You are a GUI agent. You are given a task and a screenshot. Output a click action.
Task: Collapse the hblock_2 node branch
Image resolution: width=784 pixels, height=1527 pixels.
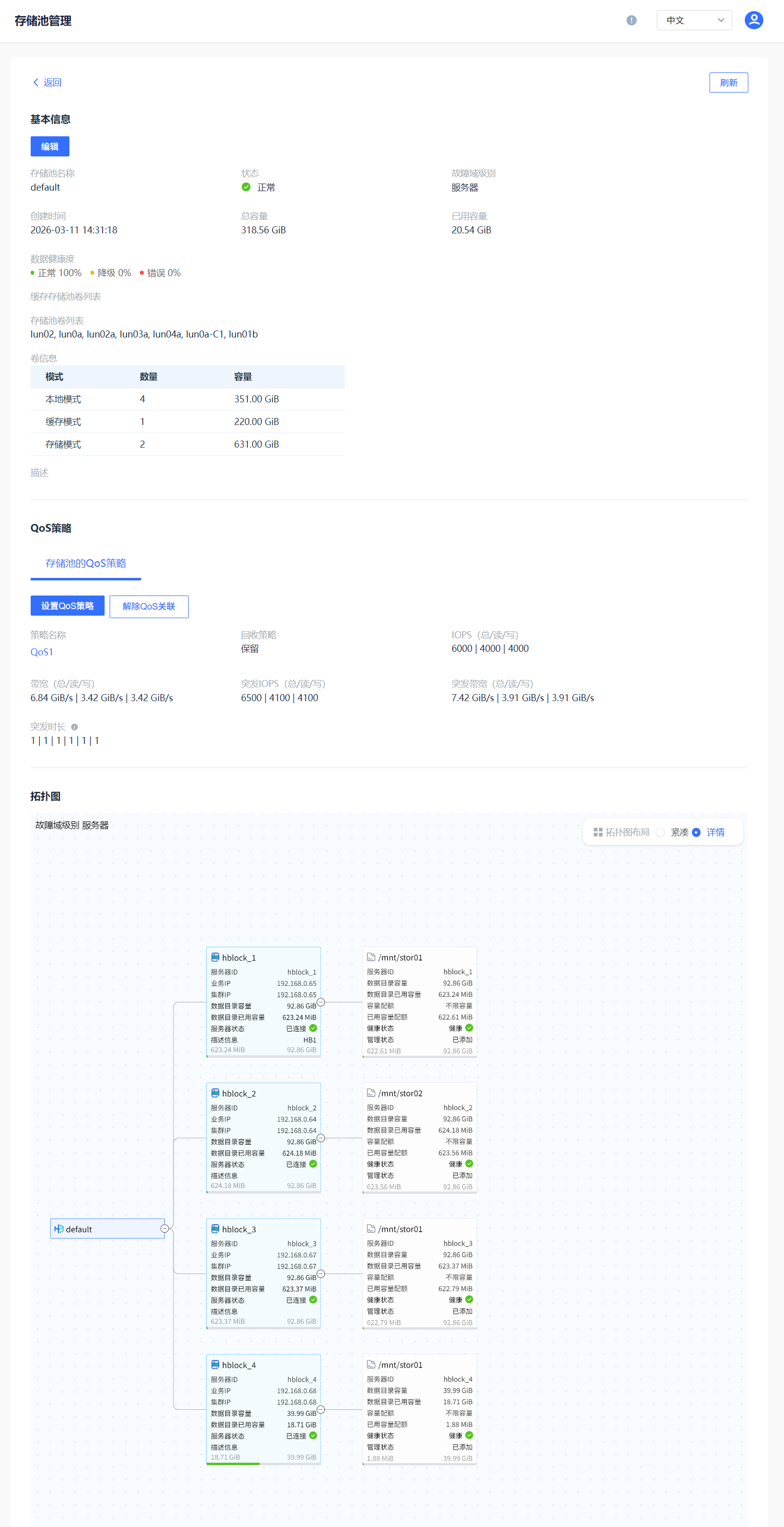[x=321, y=1138]
